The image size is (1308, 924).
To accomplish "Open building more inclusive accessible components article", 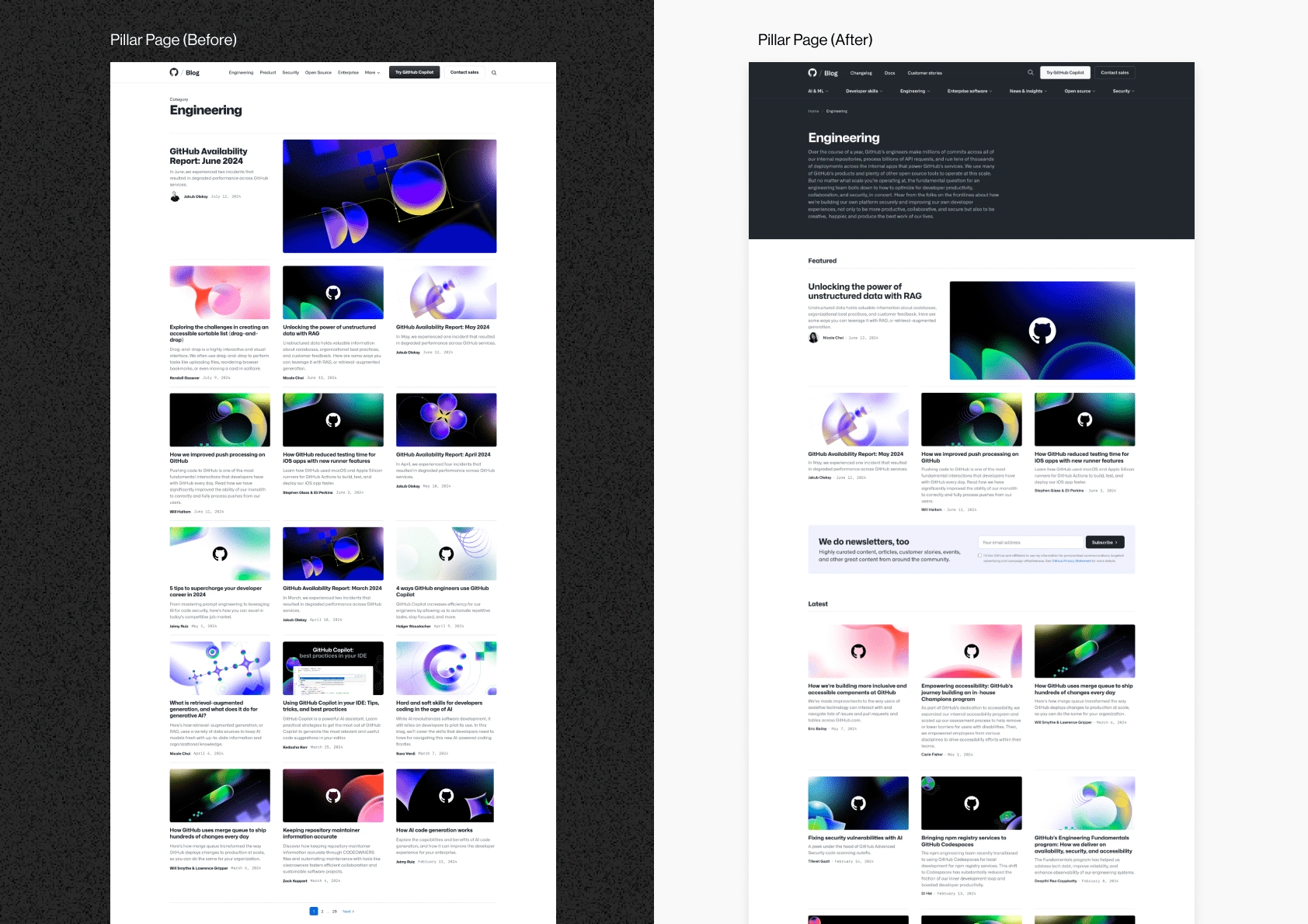I will (x=858, y=689).
